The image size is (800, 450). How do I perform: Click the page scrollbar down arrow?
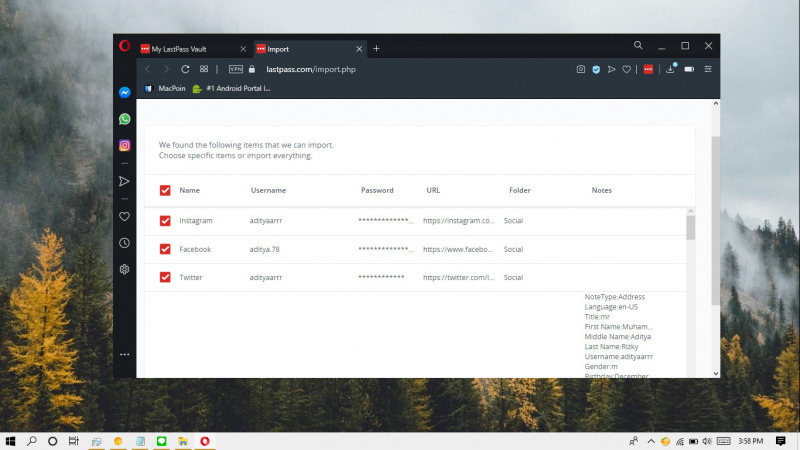(716, 373)
